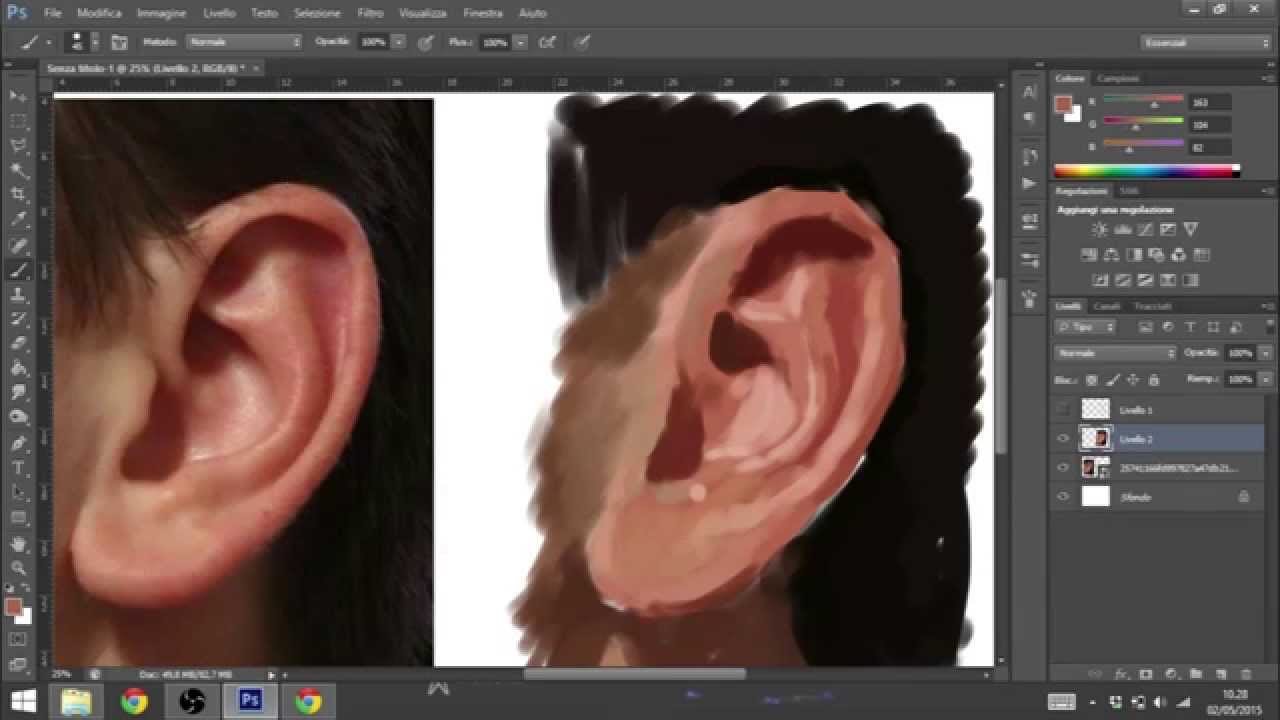This screenshot has height=720, width=1280.
Task: Hide the Livello 2 layer
Action: 1062,438
